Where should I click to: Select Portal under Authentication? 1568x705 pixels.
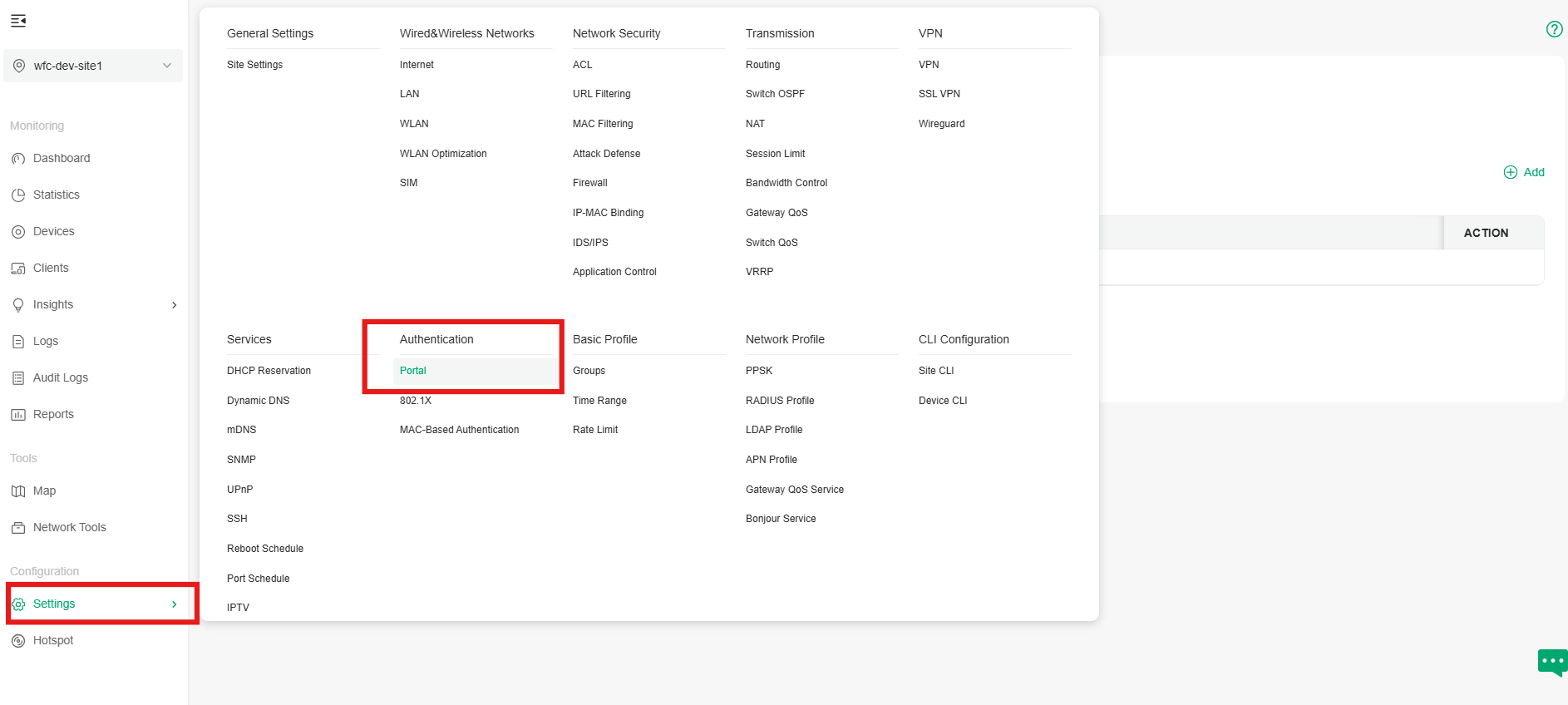click(413, 371)
